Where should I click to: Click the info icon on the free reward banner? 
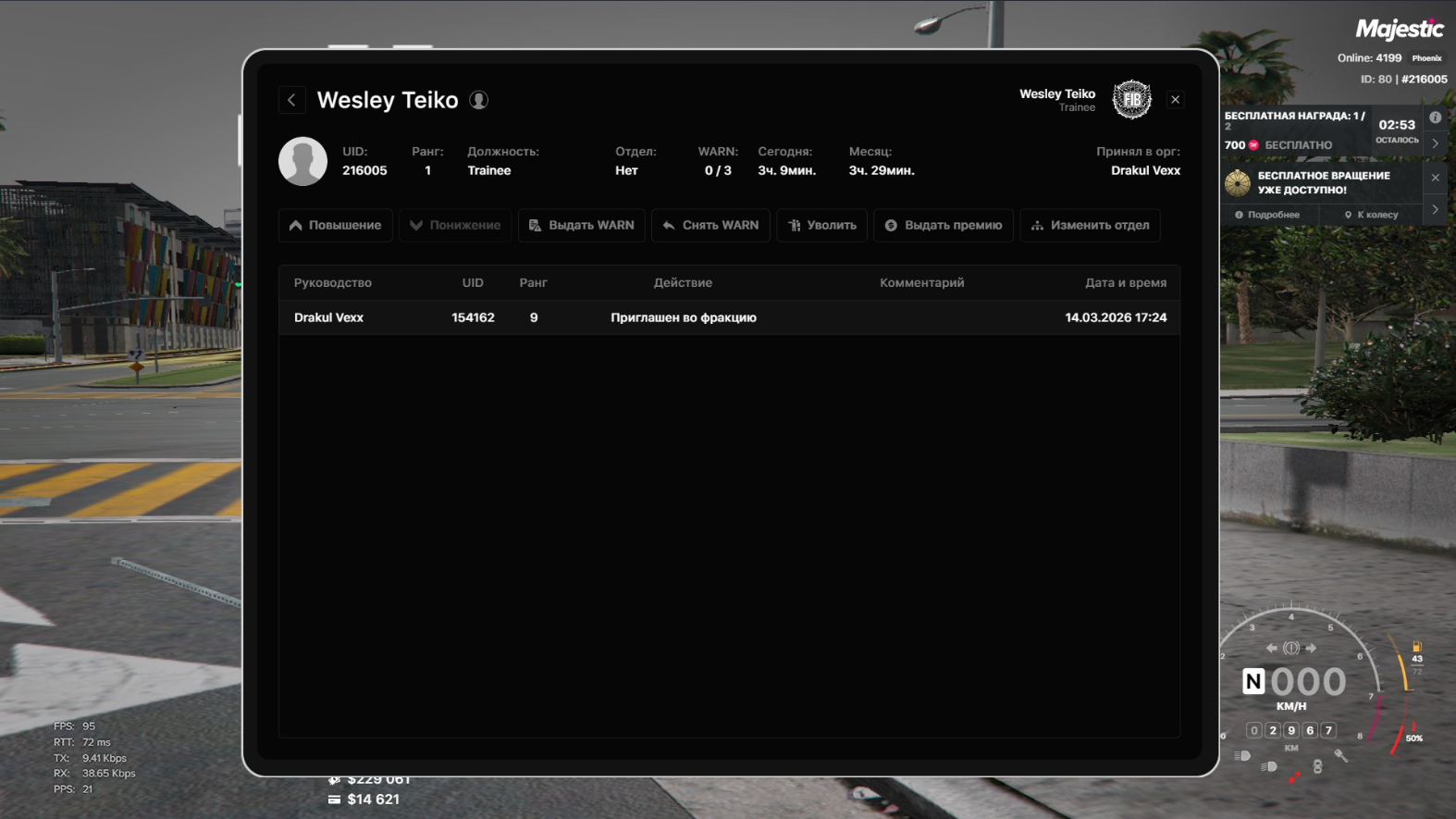[x=1435, y=118]
